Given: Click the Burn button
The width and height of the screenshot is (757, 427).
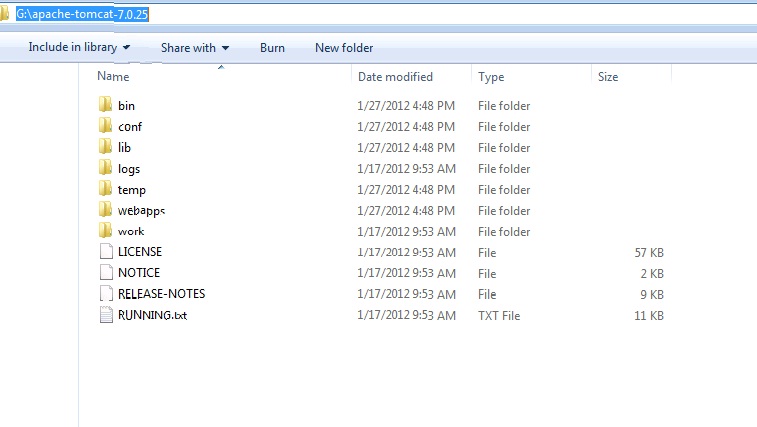Looking at the screenshot, I should (x=272, y=48).
